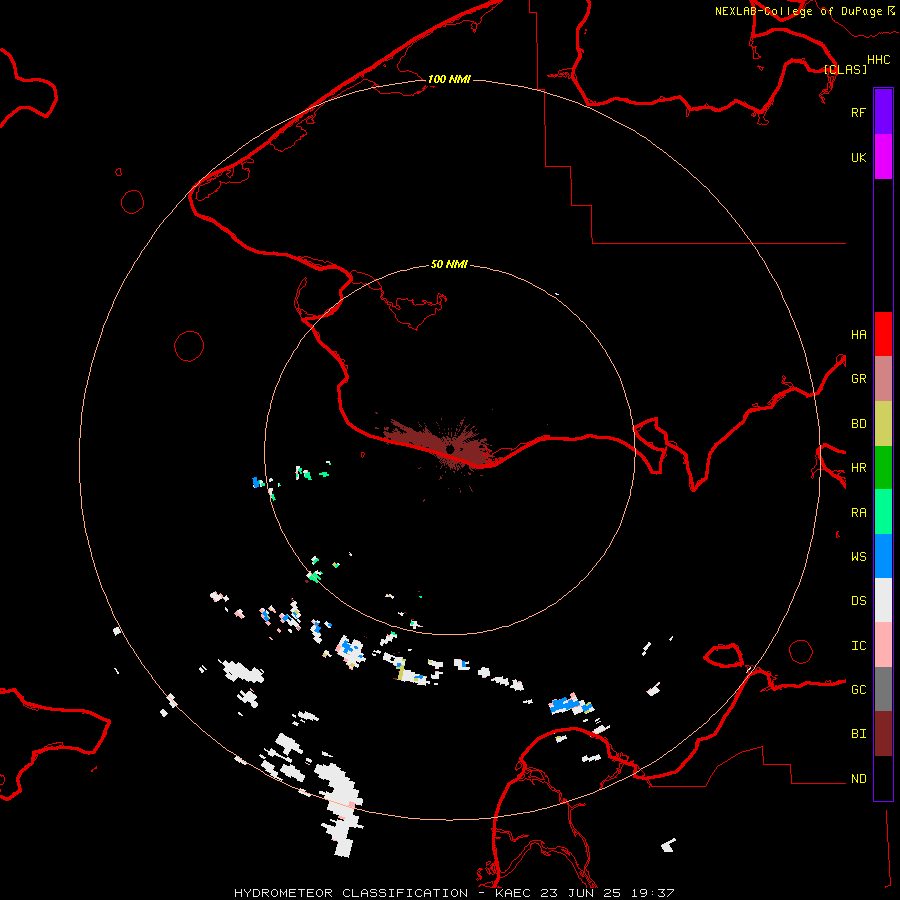The height and width of the screenshot is (900, 900).
Task: Click the GC legend label
Action: [858, 689]
